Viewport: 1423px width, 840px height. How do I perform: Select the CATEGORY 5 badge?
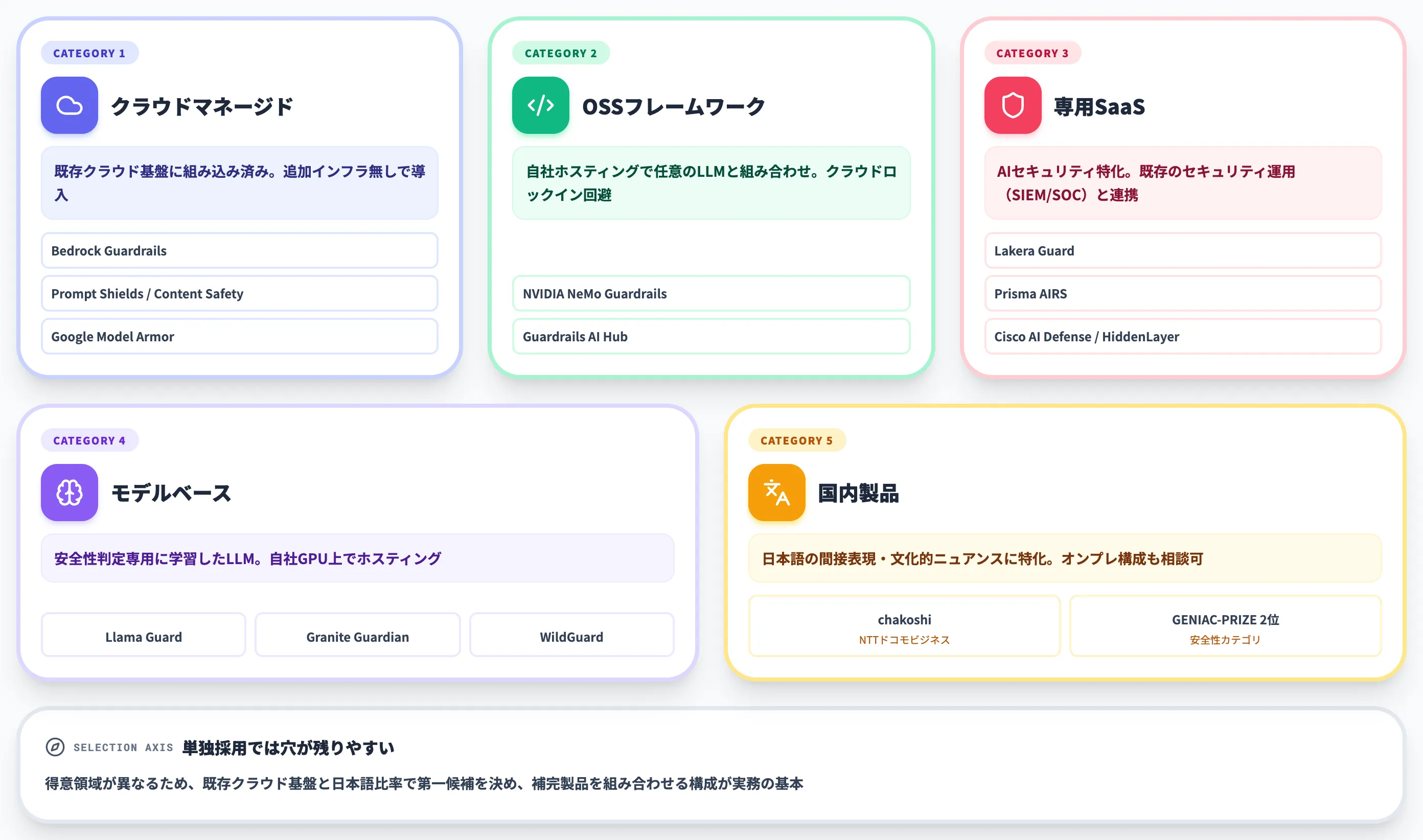click(x=797, y=440)
